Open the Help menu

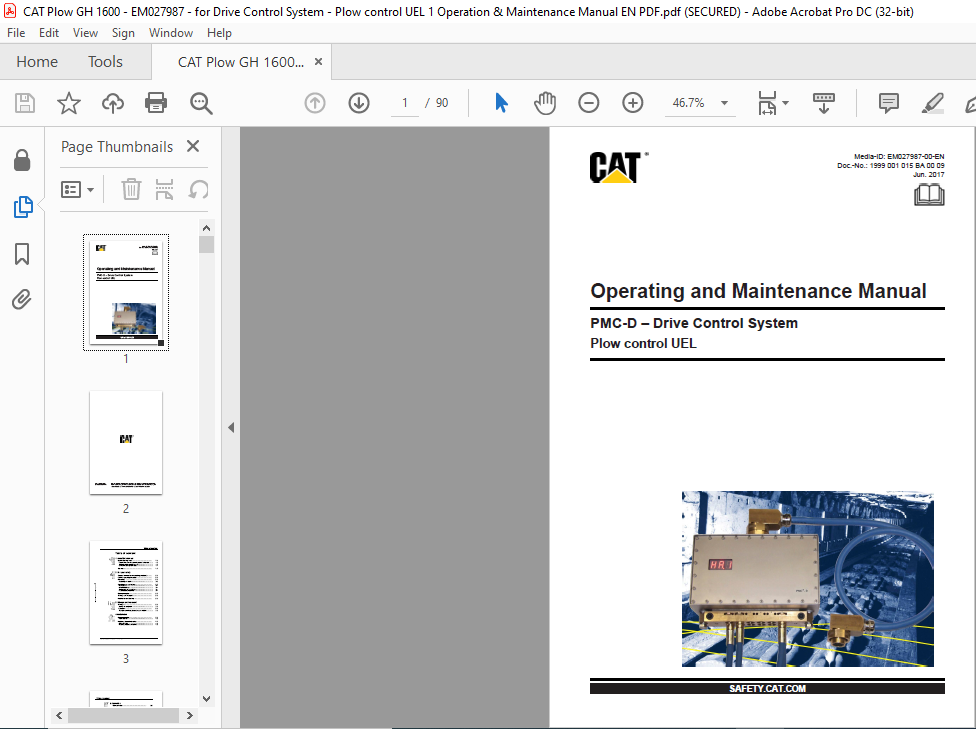(219, 33)
